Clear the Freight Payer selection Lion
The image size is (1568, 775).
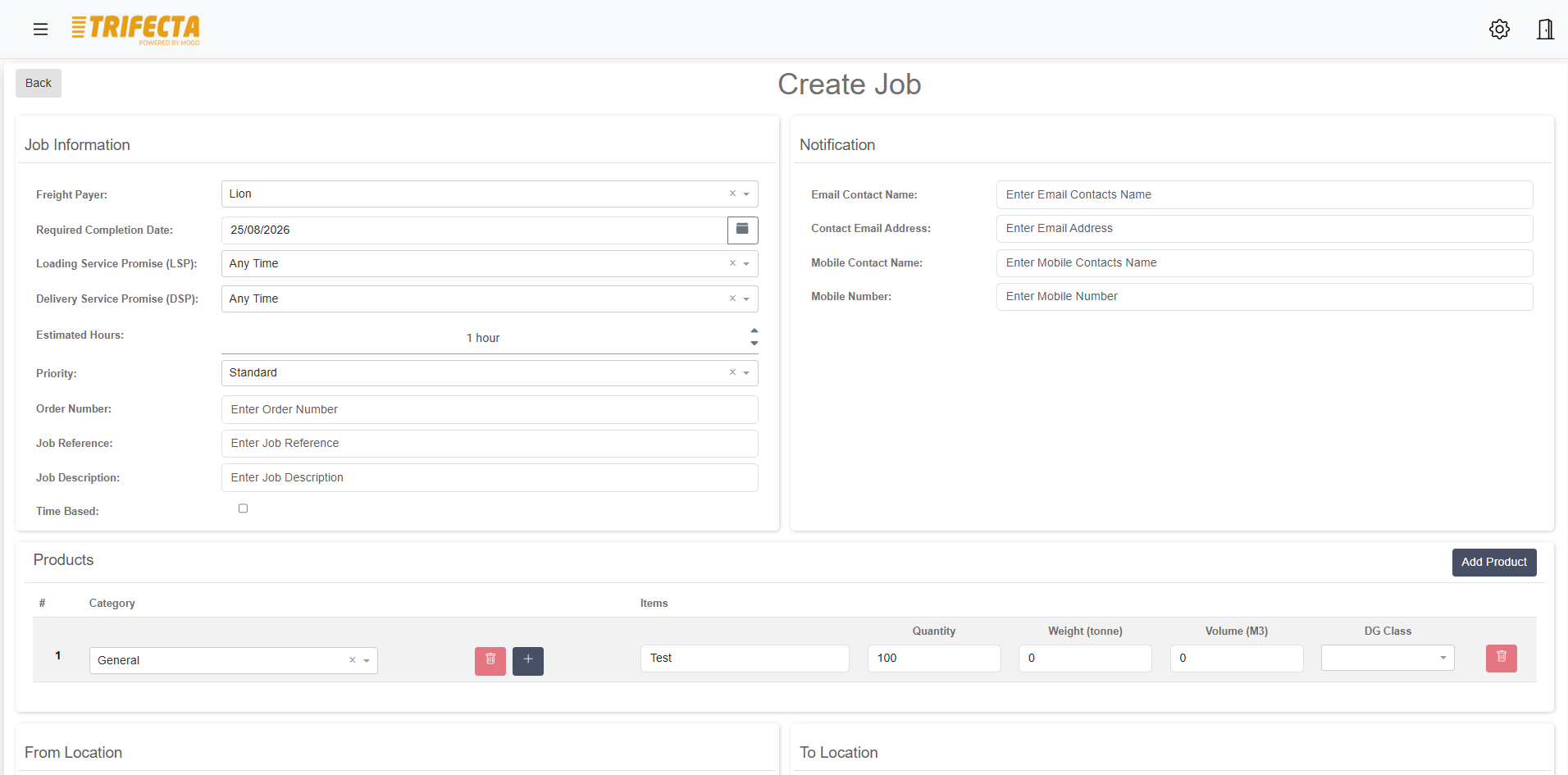point(732,194)
